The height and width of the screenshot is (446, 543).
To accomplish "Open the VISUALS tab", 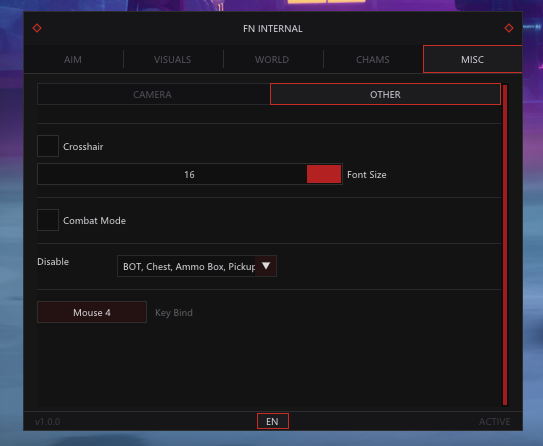I will (173, 60).
